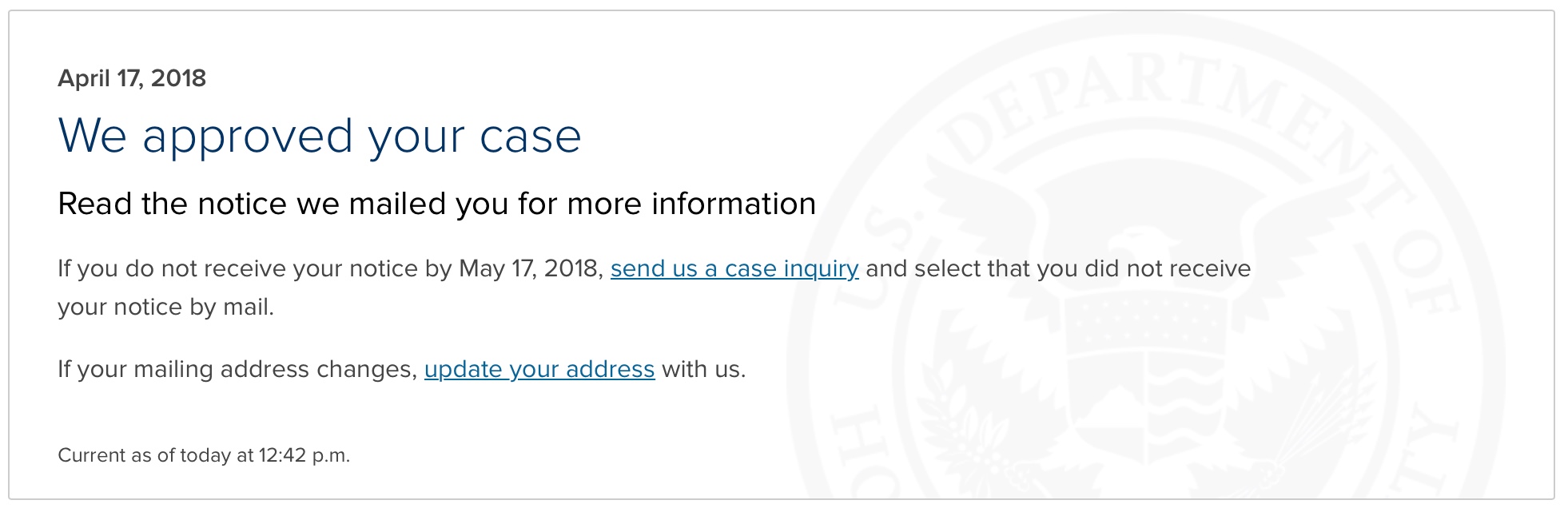Click the "We approved your case" heading
Viewport: 1568px width, 508px height.
(320, 135)
